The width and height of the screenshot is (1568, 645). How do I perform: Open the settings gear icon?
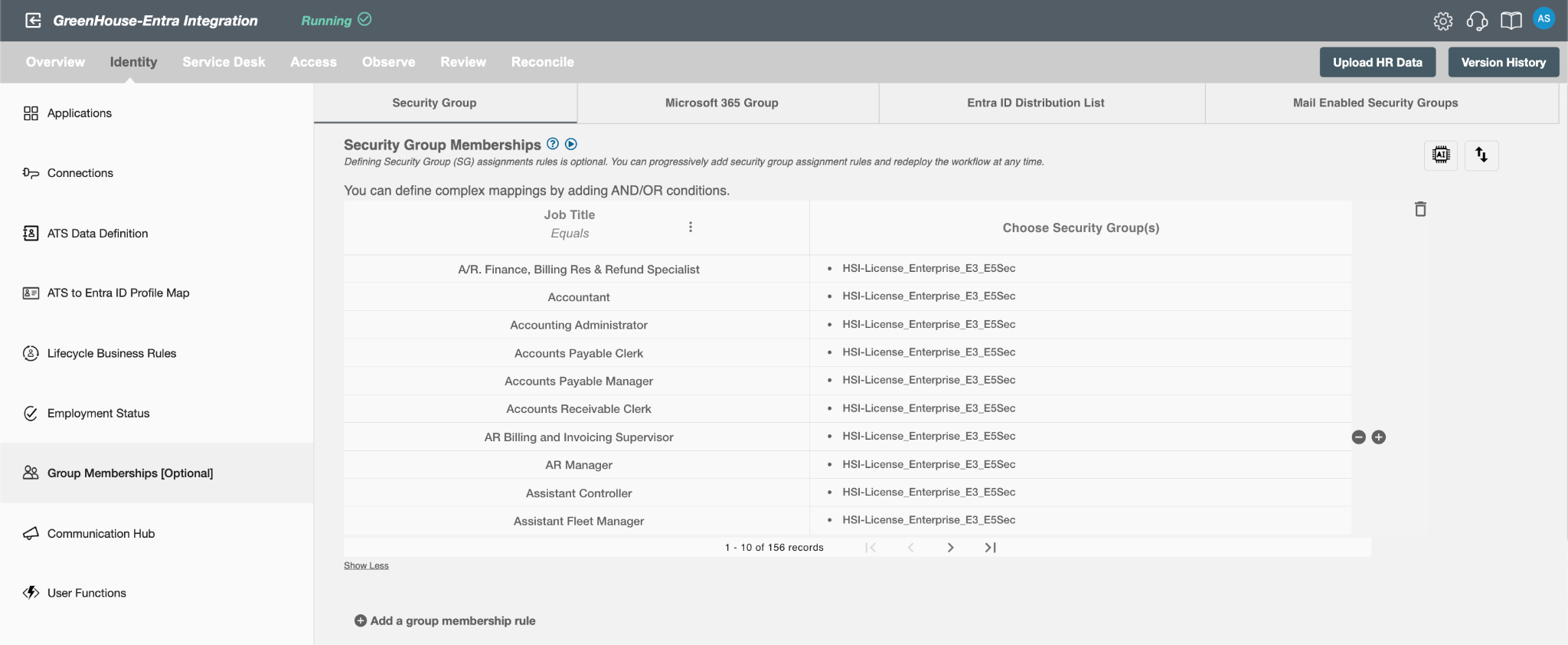click(x=1442, y=21)
